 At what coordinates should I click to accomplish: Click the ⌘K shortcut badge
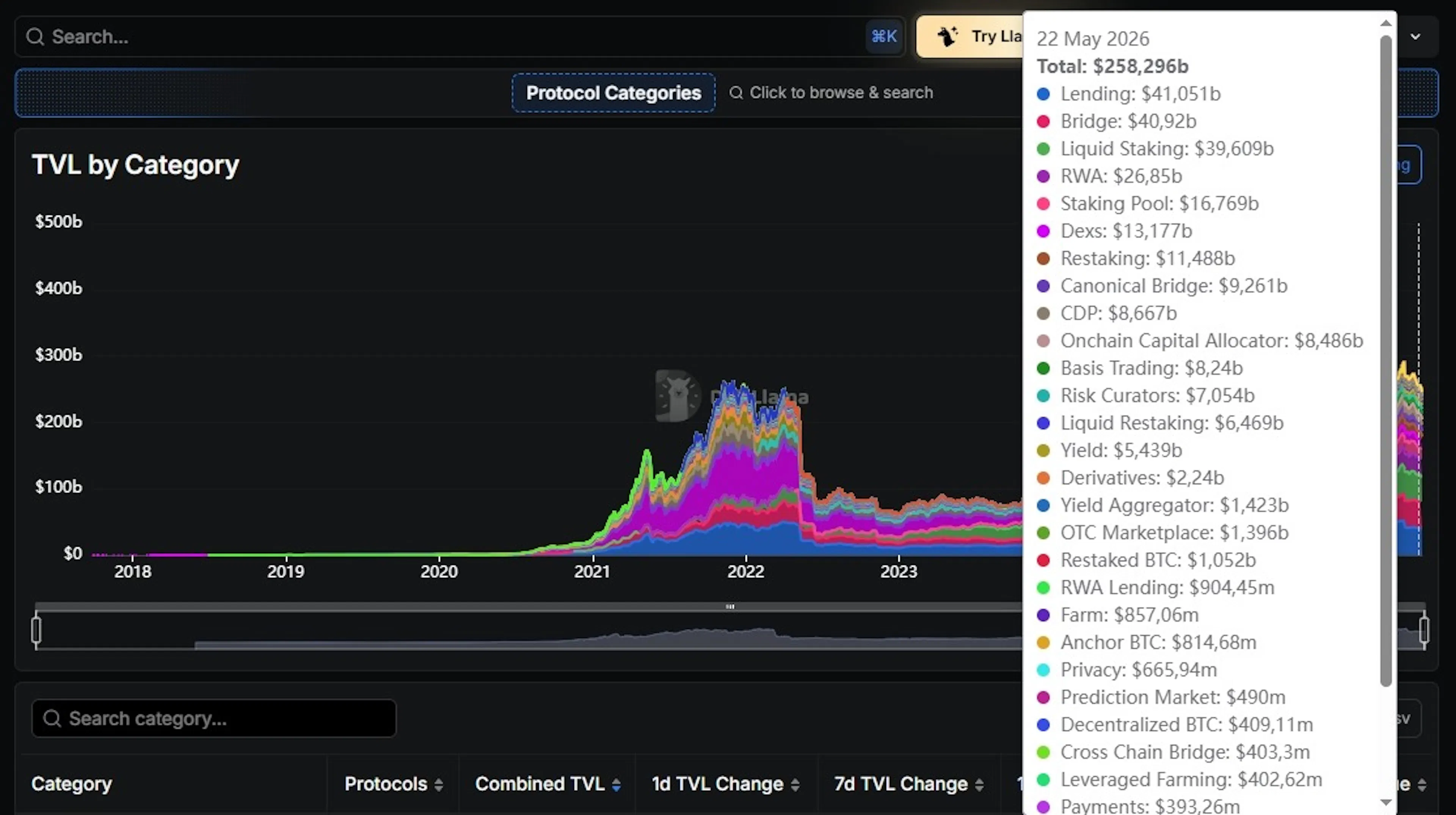pos(884,37)
